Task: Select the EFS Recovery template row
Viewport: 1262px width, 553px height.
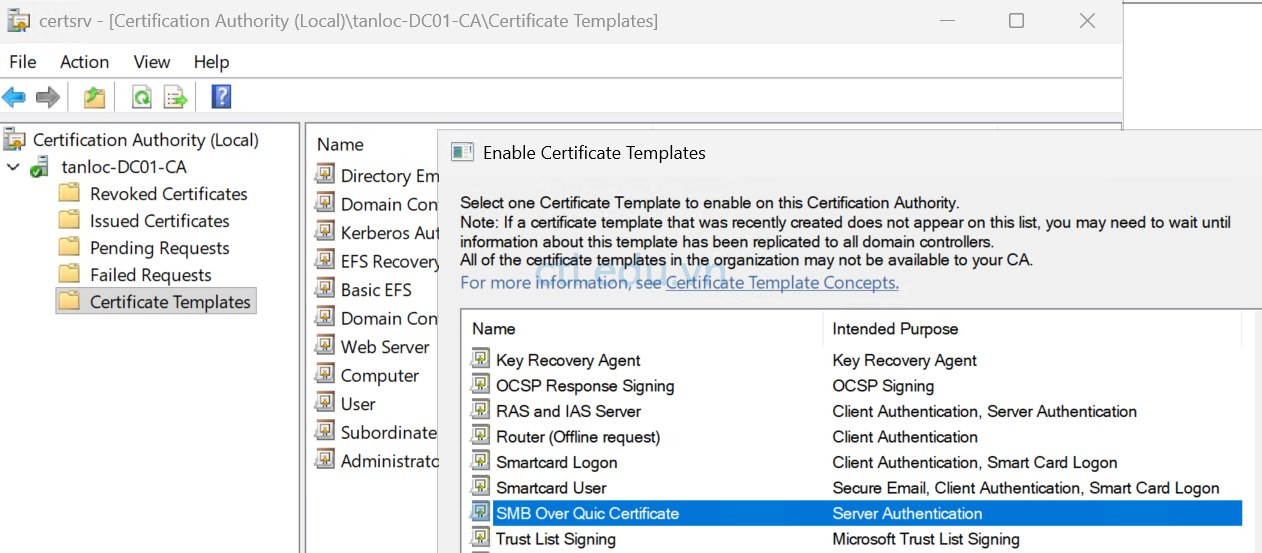Action: [376, 261]
